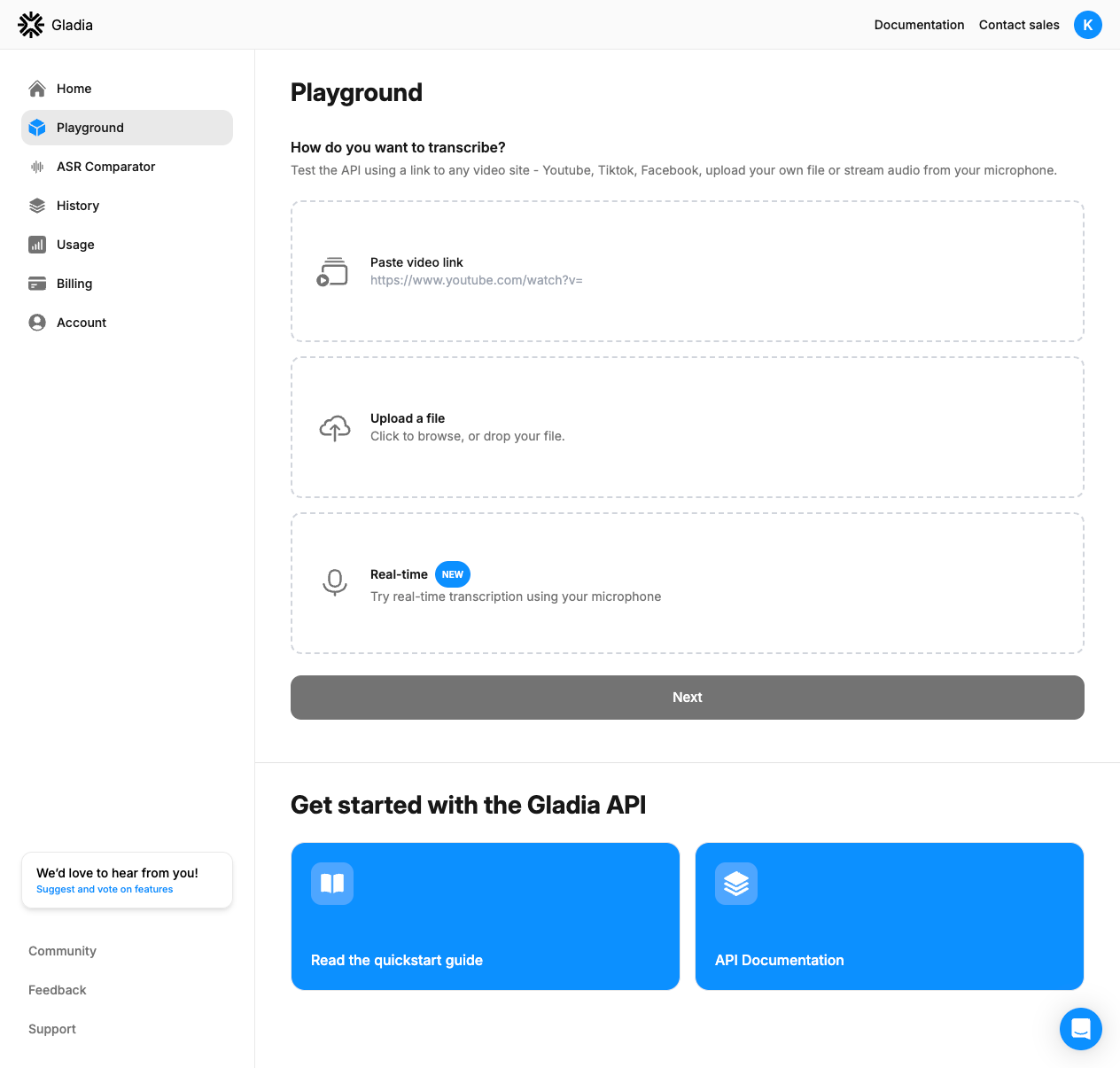Click the Home house icon
The height and width of the screenshot is (1068, 1120).
[x=37, y=89]
